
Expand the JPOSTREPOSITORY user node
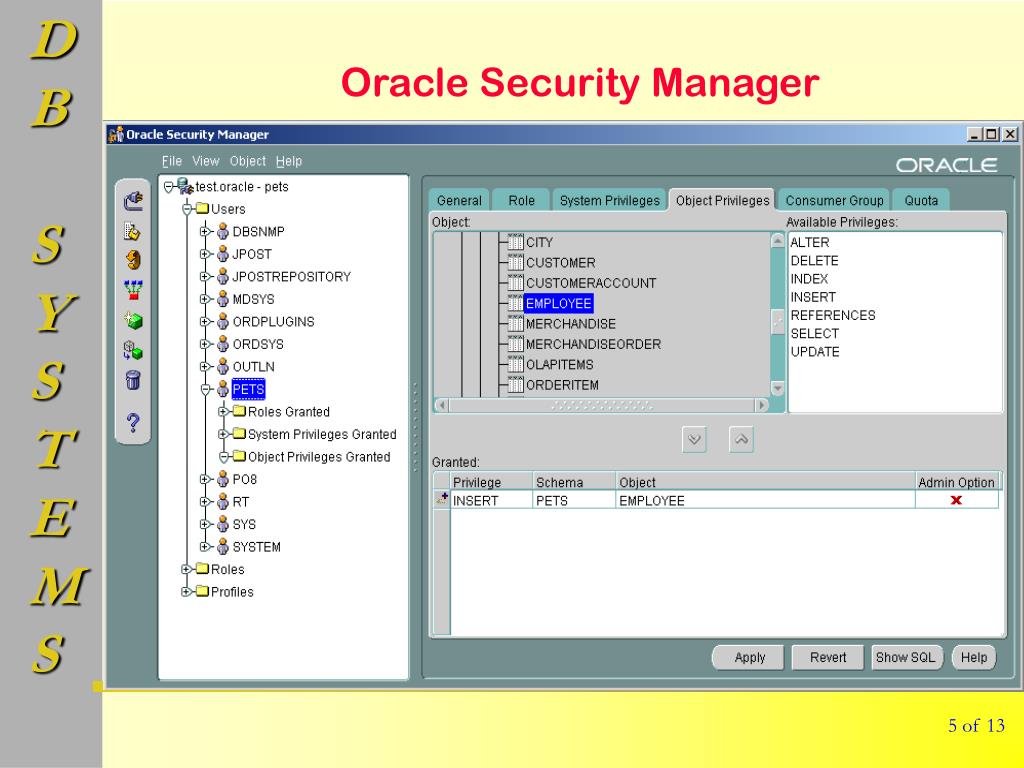click(x=204, y=276)
